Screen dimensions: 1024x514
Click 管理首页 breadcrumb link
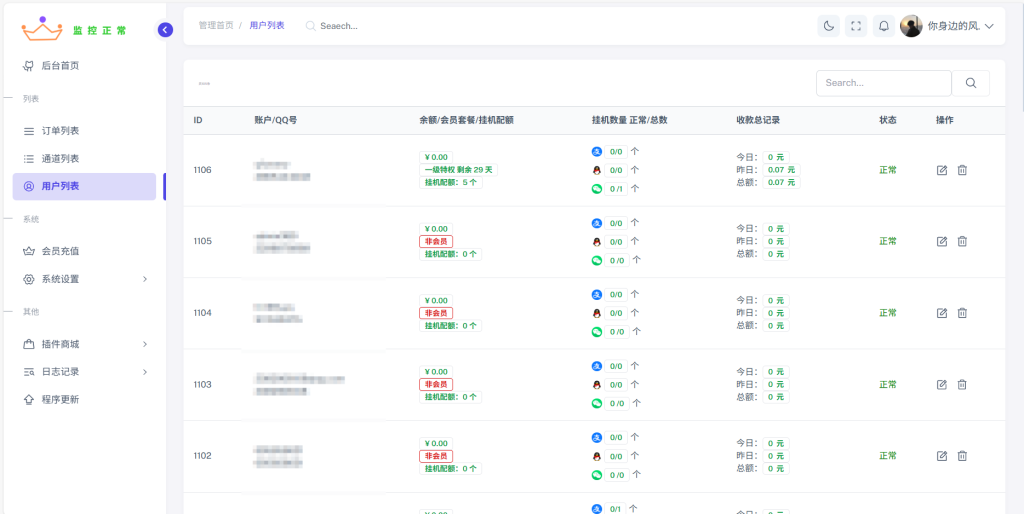click(x=216, y=25)
